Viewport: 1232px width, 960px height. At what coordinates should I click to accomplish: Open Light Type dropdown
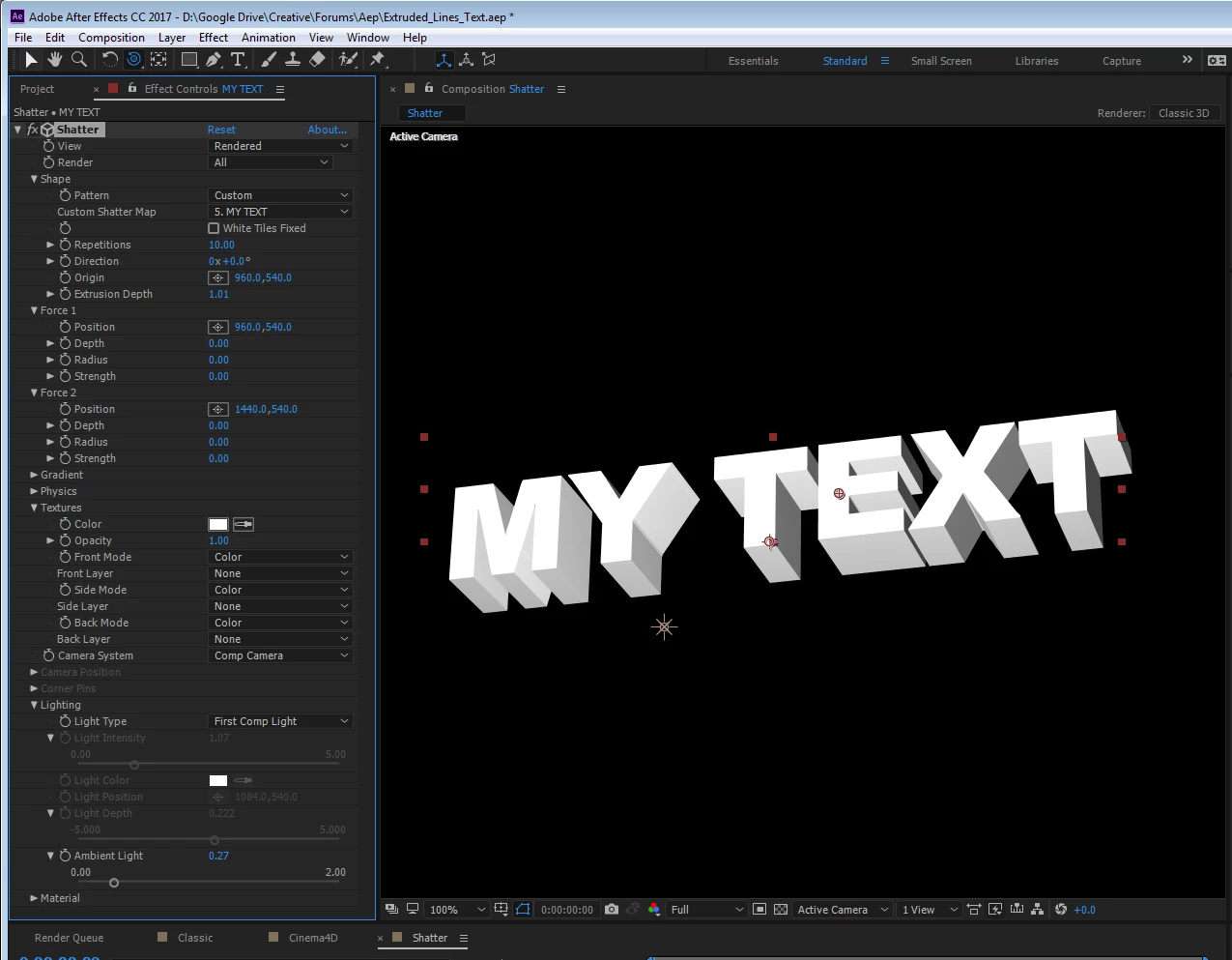[x=281, y=721]
